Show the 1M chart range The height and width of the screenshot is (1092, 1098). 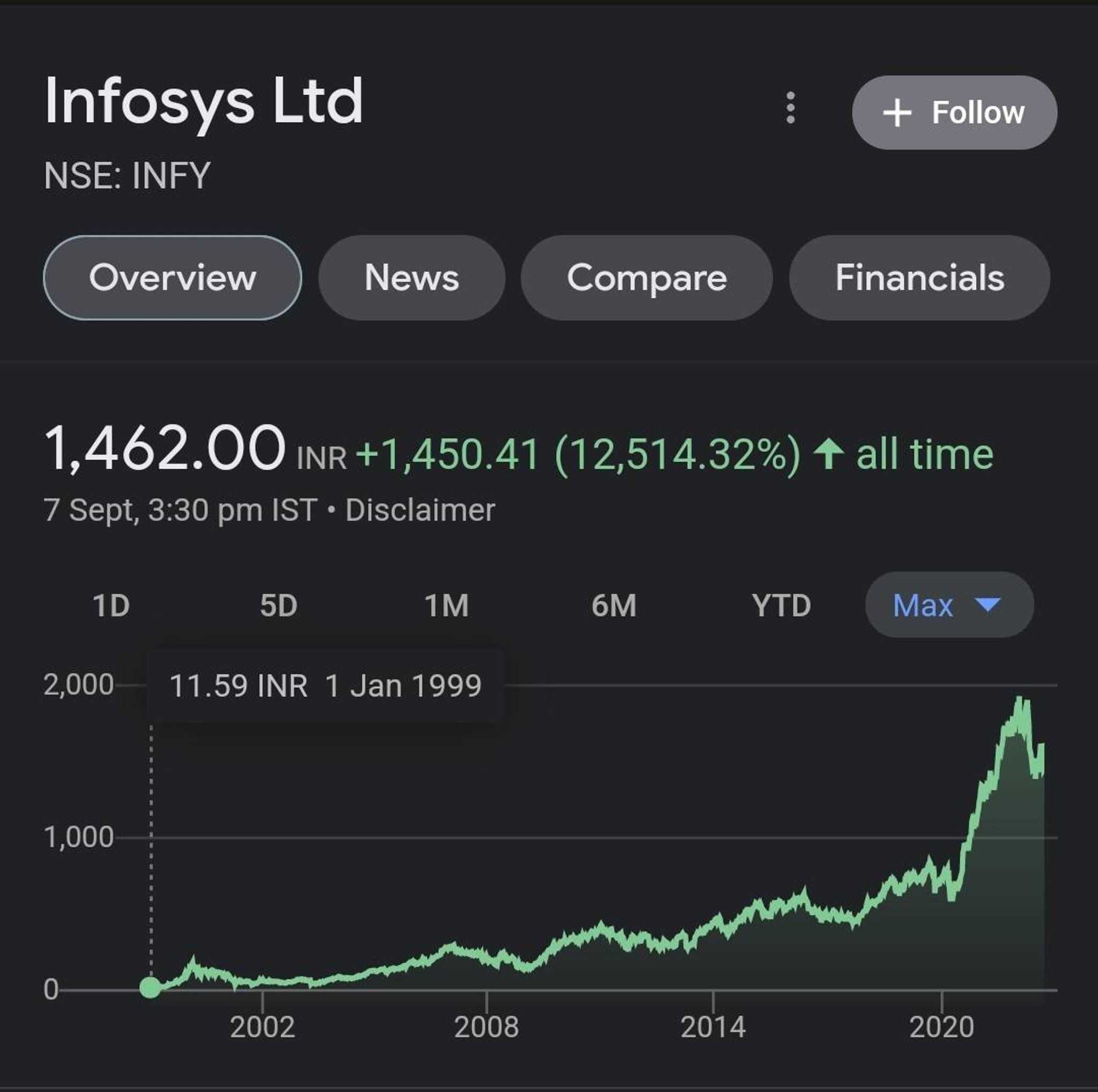447,605
